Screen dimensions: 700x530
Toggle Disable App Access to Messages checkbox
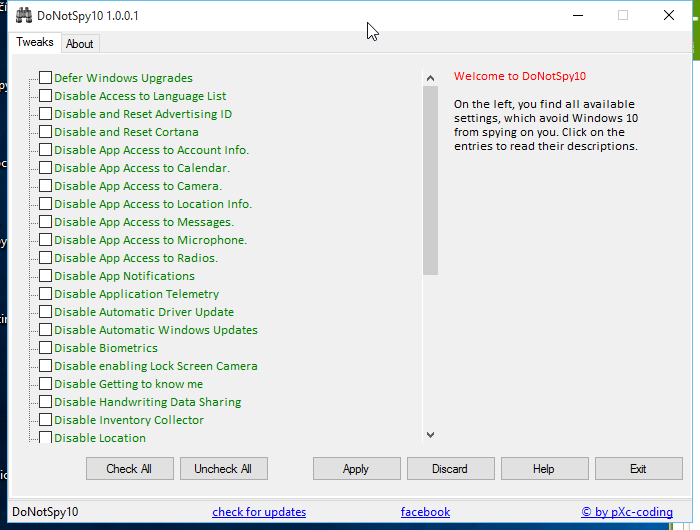(46, 221)
